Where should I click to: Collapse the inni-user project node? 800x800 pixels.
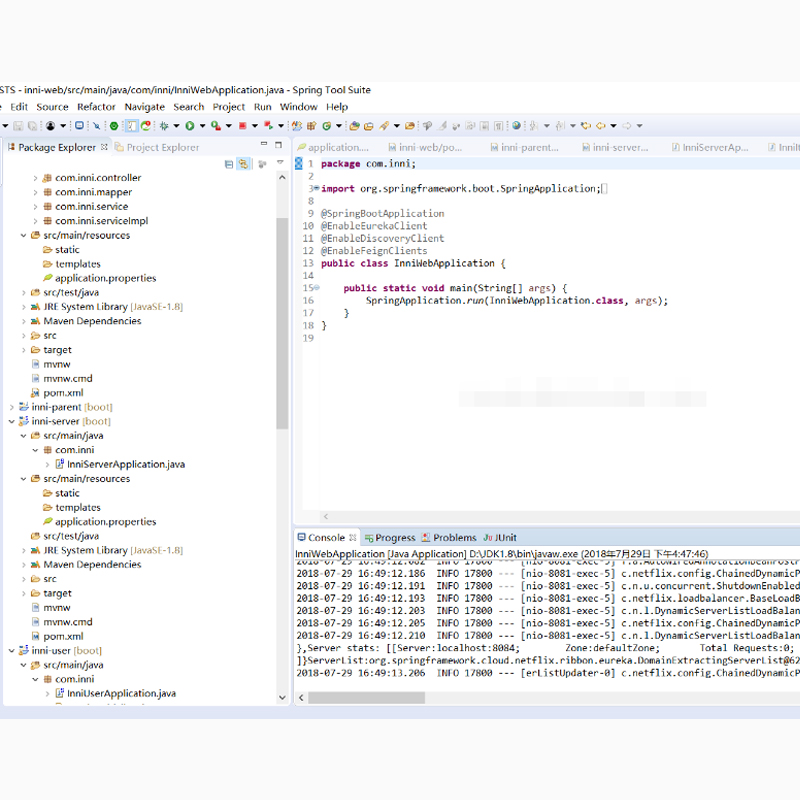tap(12, 651)
